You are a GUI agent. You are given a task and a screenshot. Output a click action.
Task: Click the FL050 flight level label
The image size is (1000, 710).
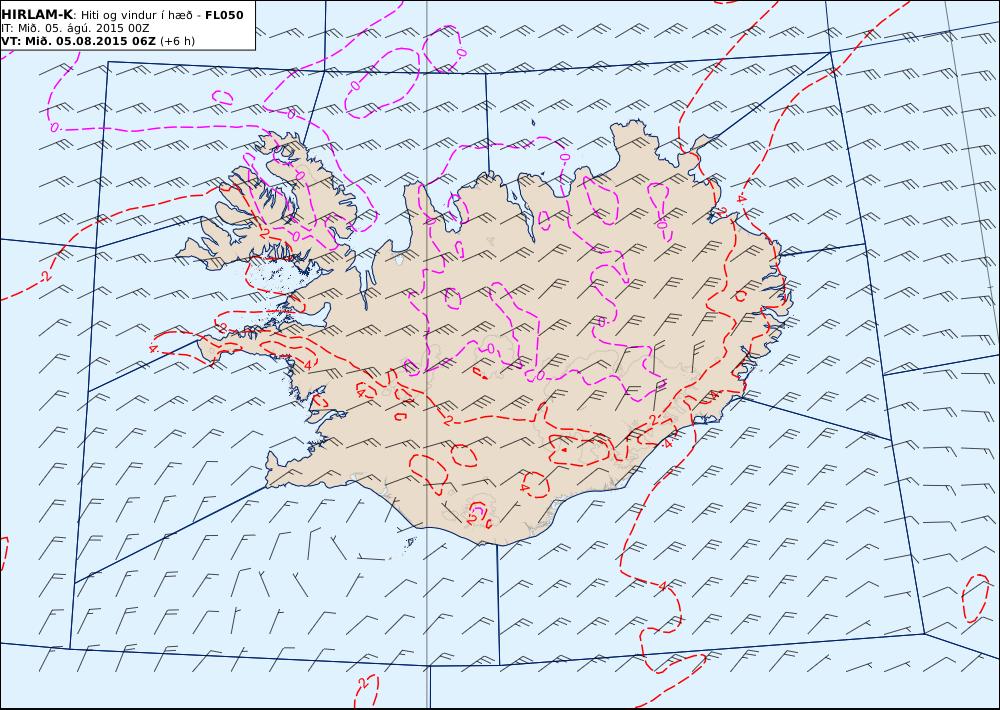pyautogui.click(x=224, y=15)
